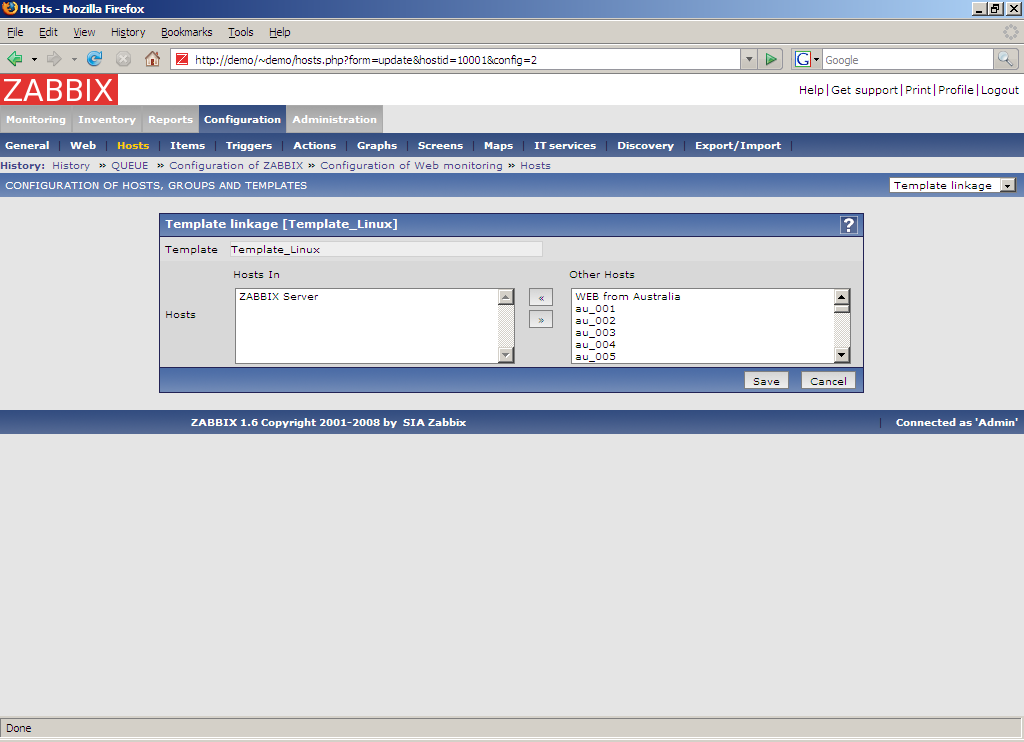
Task: Click the Get support link
Action: click(864, 90)
